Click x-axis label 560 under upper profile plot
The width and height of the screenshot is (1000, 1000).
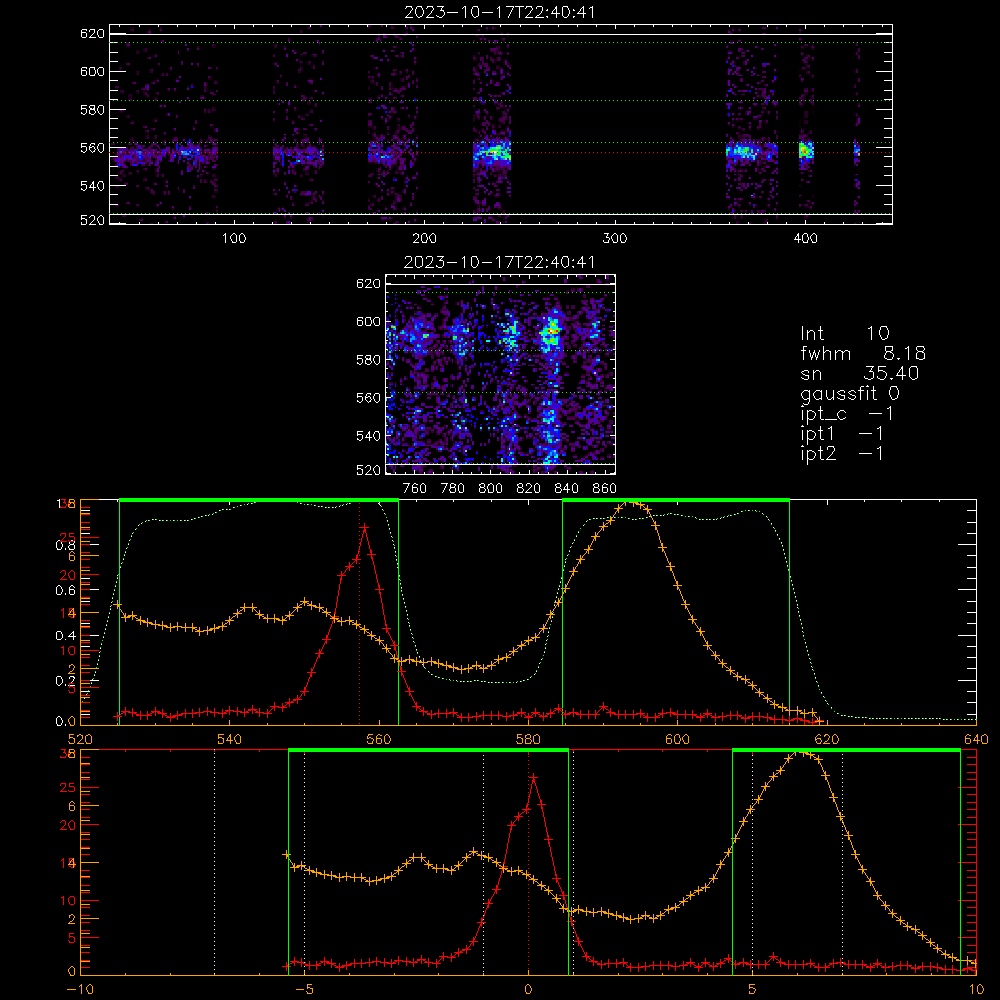click(379, 739)
